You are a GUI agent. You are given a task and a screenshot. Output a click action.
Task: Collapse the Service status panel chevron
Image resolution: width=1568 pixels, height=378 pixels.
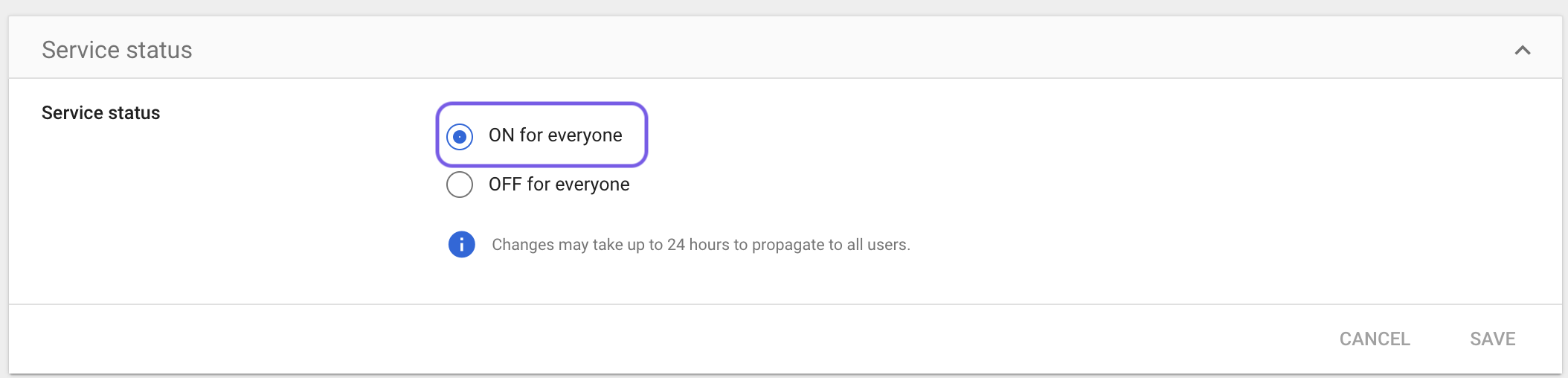click(x=1523, y=50)
